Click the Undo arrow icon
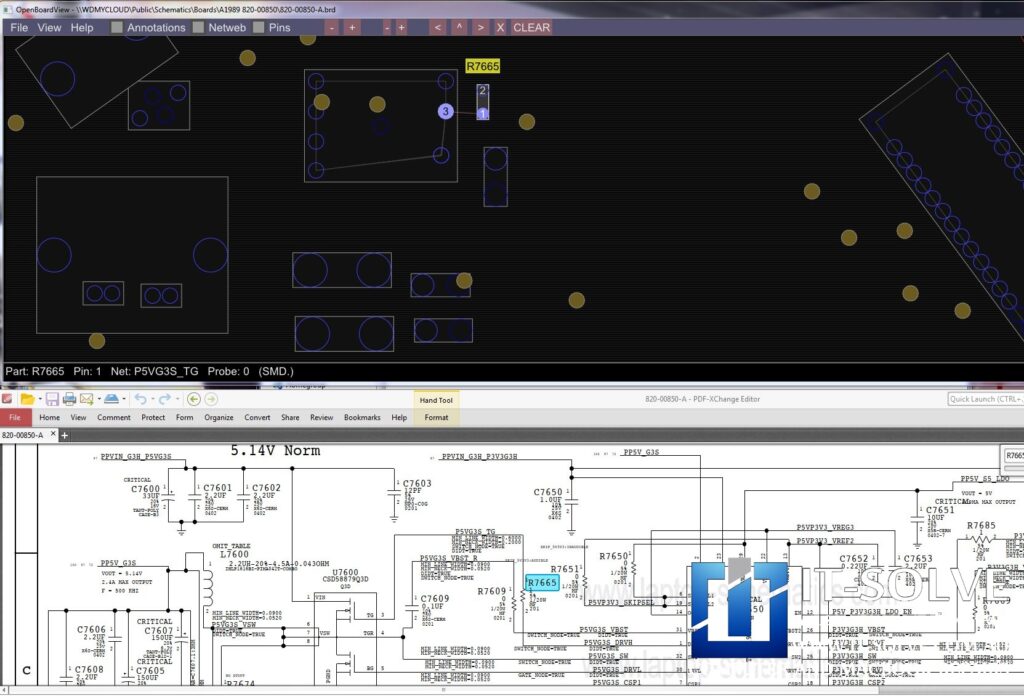The height and width of the screenshot is (696, 1024). (x=140, y=399)
